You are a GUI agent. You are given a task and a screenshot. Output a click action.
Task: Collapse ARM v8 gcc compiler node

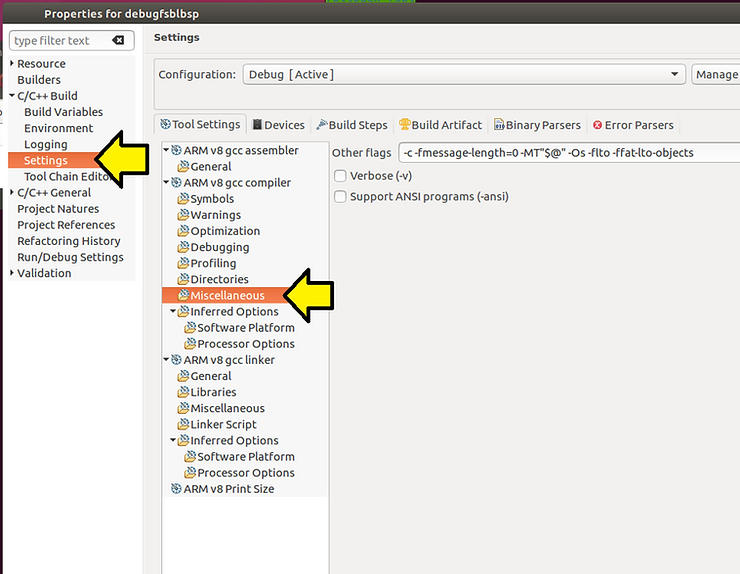tap(166, 182)
